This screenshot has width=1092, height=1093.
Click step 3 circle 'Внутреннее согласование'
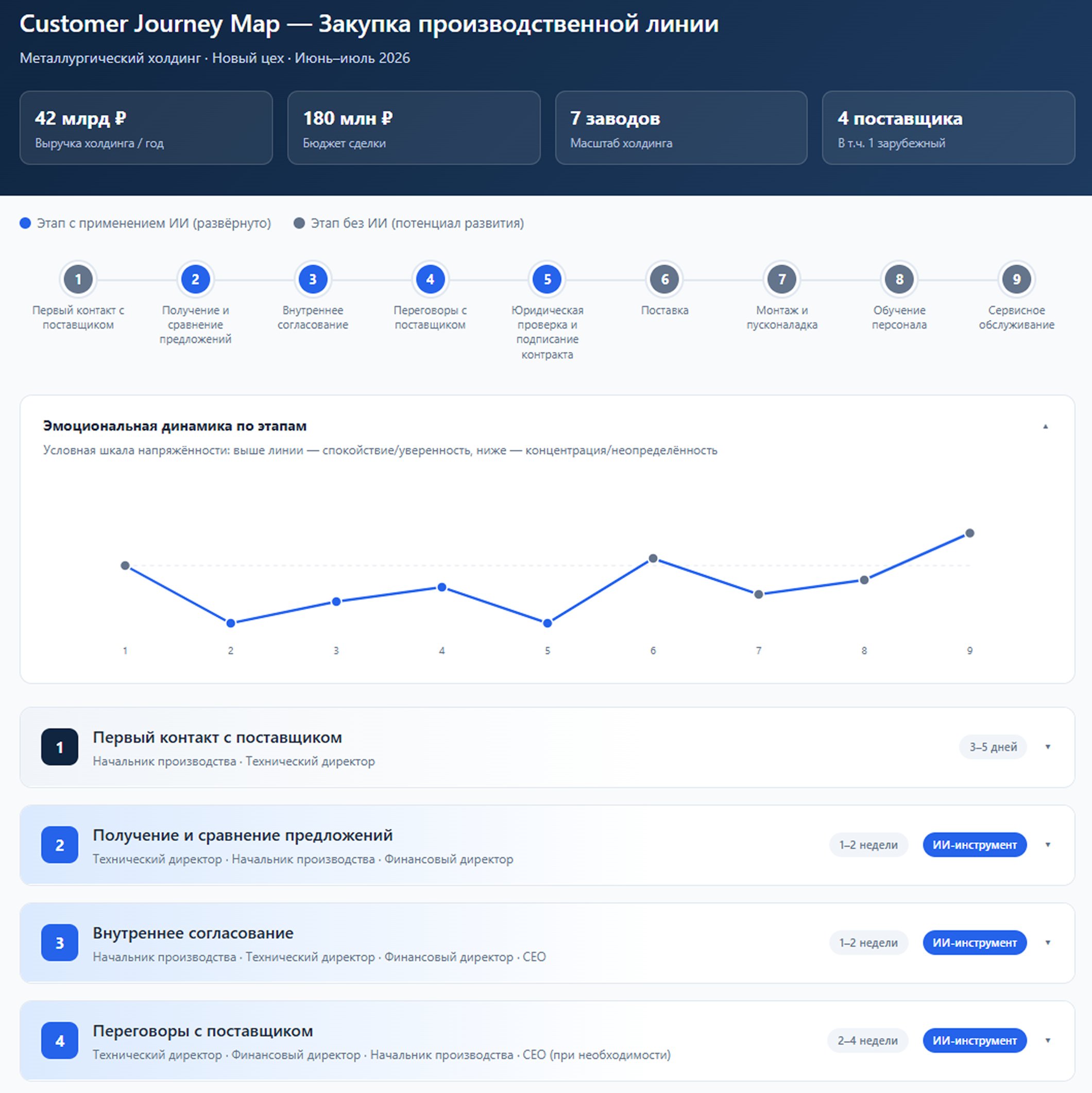[313, 279]
